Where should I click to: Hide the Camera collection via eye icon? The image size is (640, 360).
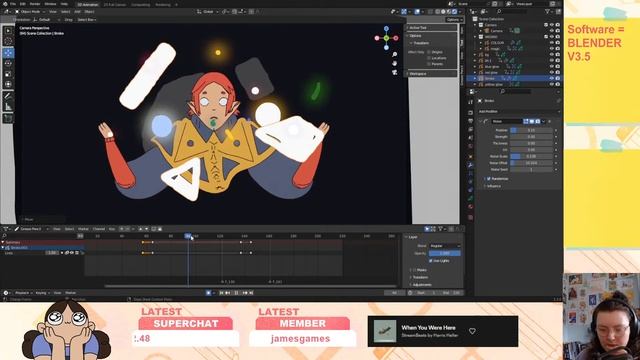click(x=552, y=25)
